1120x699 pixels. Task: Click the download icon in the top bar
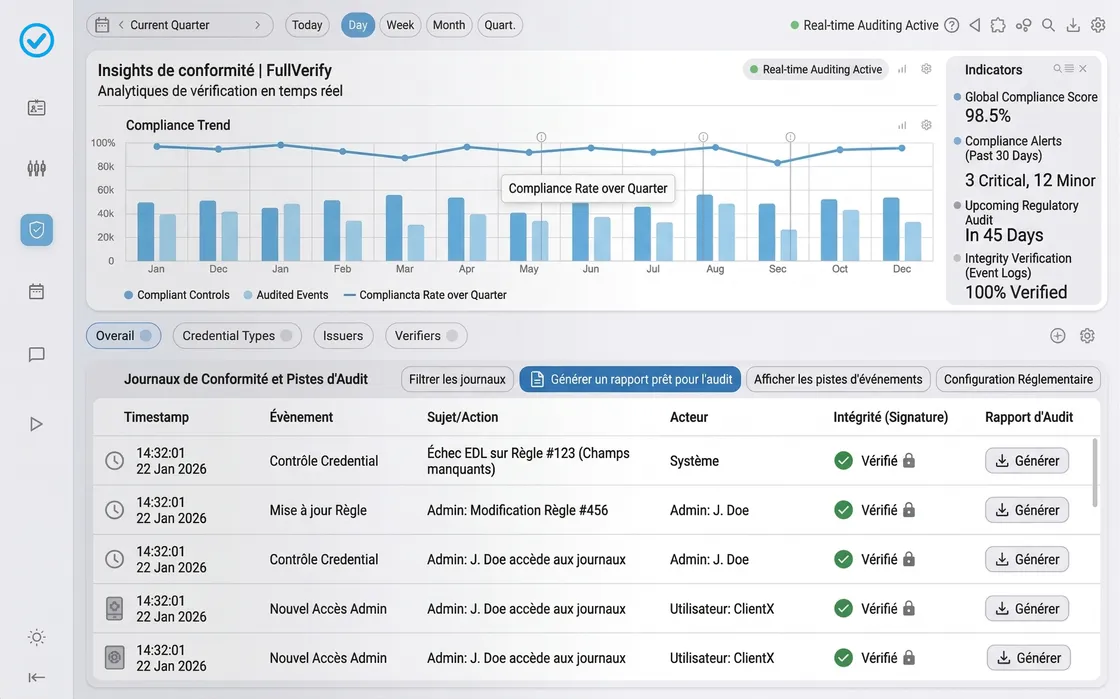click(x=1073, y=24)
